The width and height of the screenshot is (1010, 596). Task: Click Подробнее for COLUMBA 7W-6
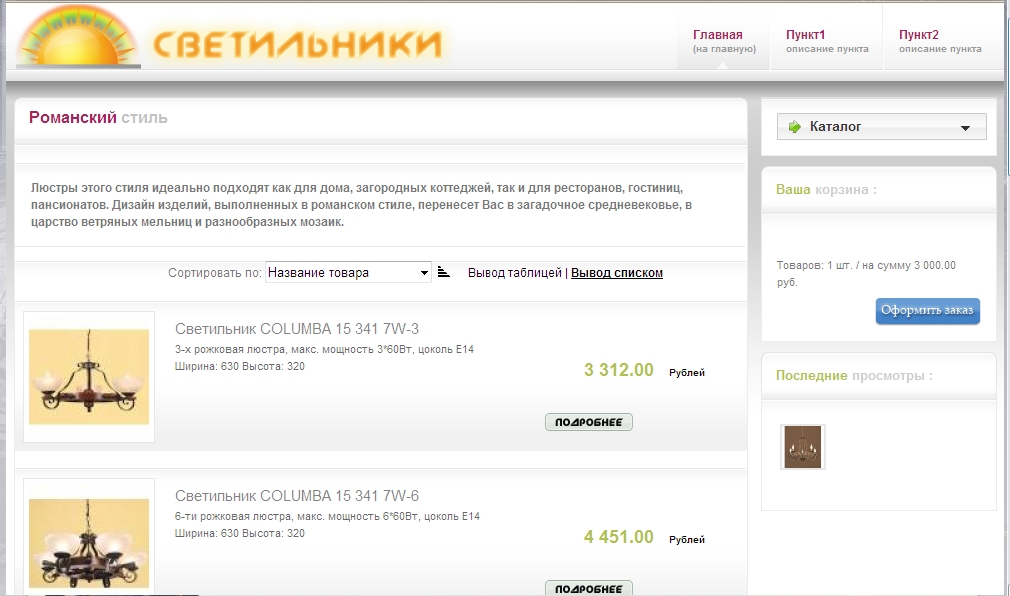point(589,588)
